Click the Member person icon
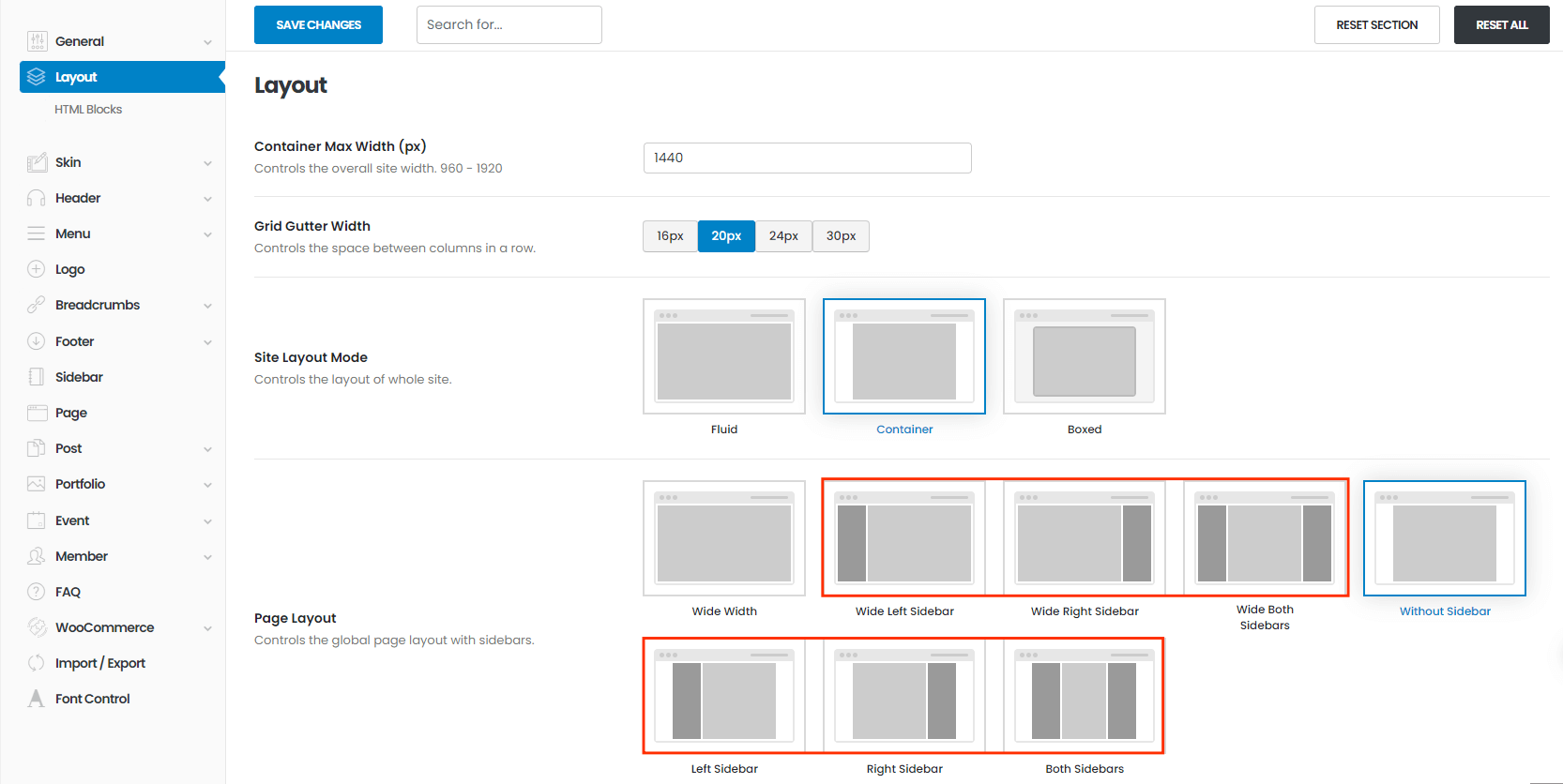The width and height of the screenshot is (1563, 784). click(37, 556)
